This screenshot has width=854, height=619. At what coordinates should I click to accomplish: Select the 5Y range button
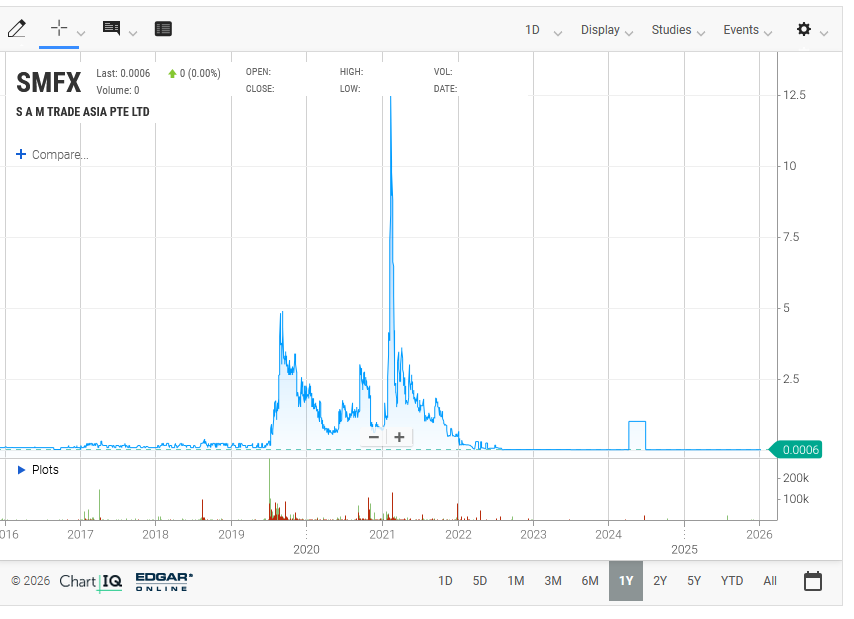click(x=694, y=581)
